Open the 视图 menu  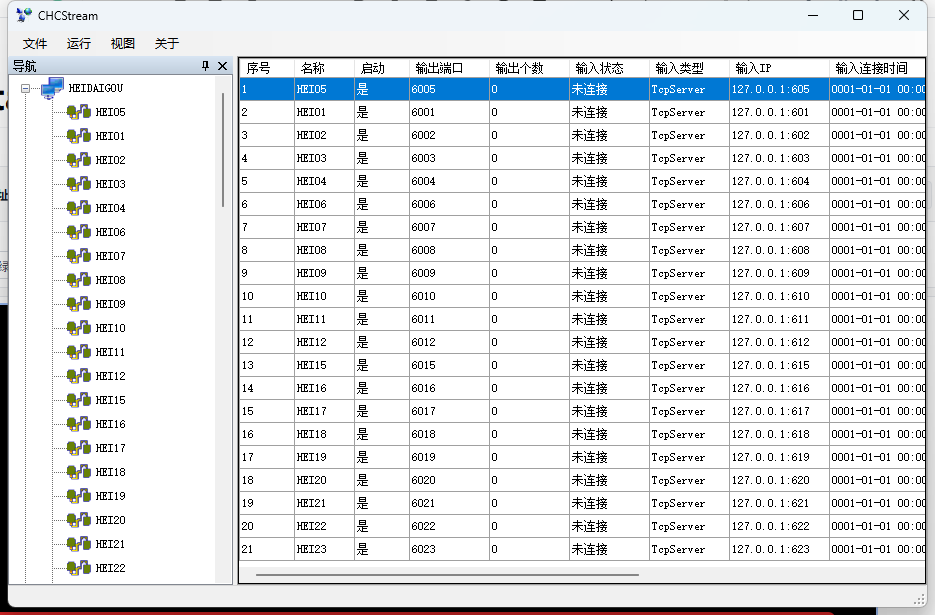123,43
